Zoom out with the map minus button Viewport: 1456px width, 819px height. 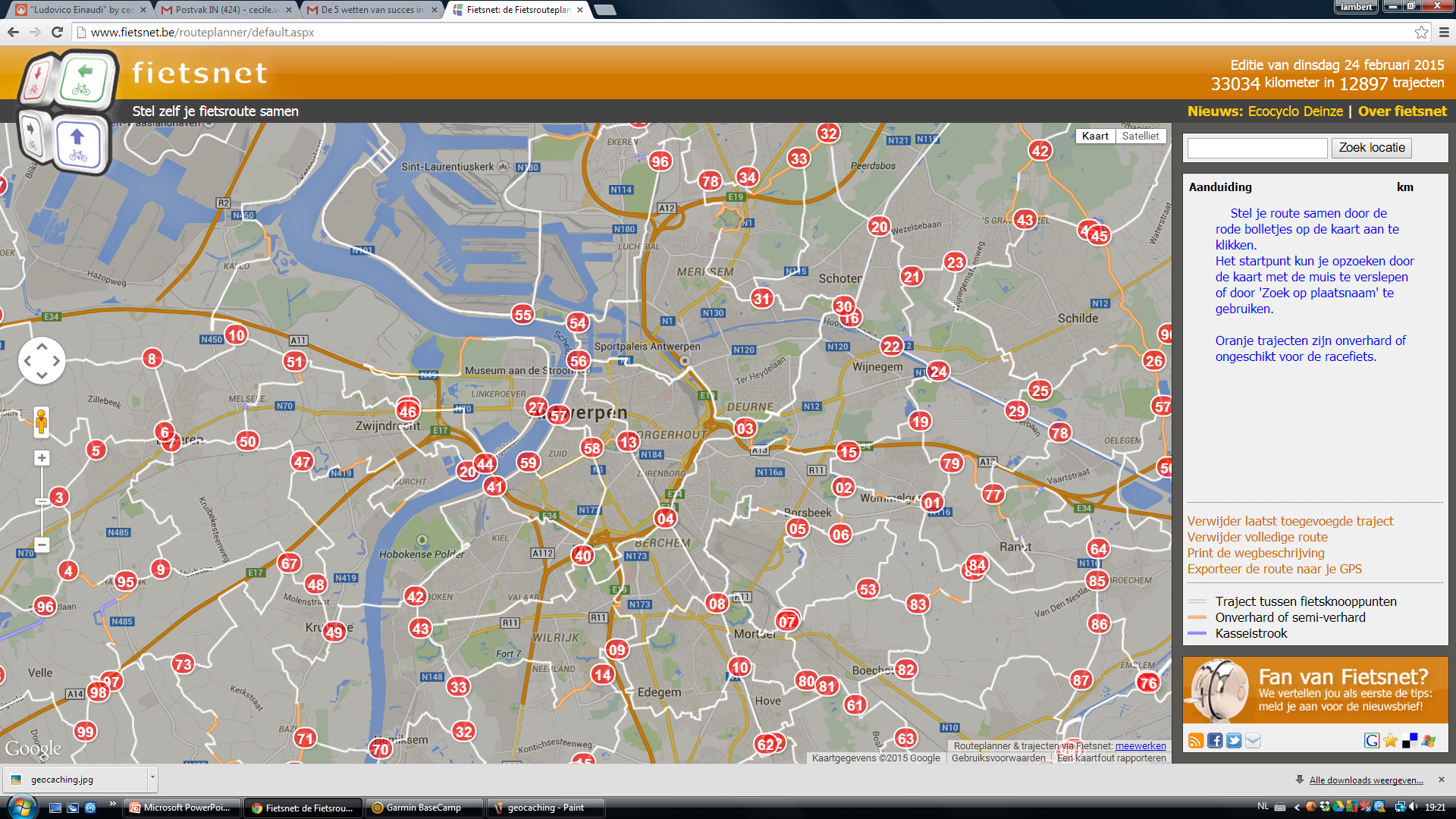(42, 544)
